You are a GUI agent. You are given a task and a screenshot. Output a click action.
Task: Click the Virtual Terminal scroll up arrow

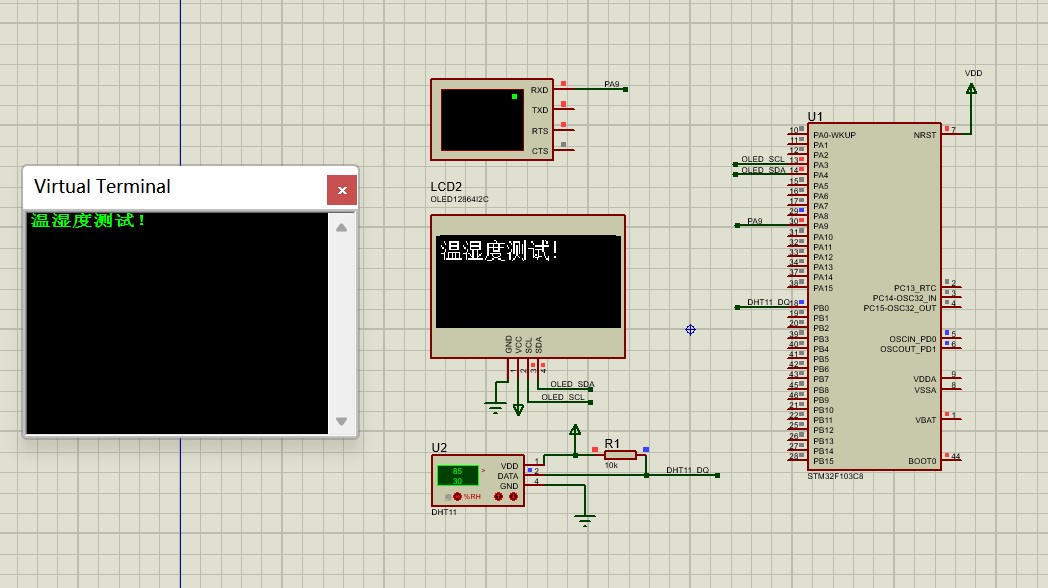(x=341, y=228)
